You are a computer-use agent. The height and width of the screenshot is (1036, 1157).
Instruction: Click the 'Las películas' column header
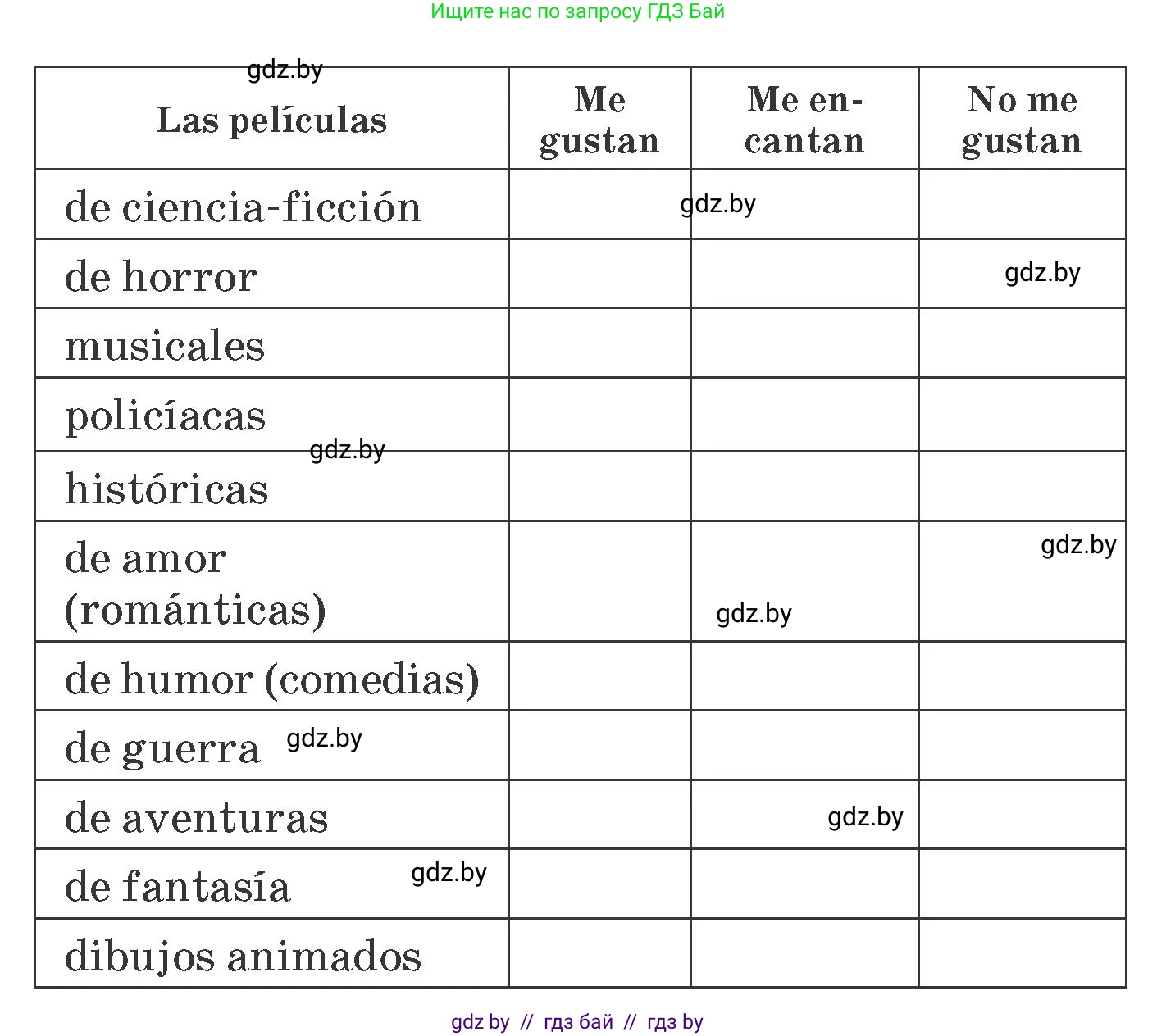pyautogui.click(x=271, y=120)
